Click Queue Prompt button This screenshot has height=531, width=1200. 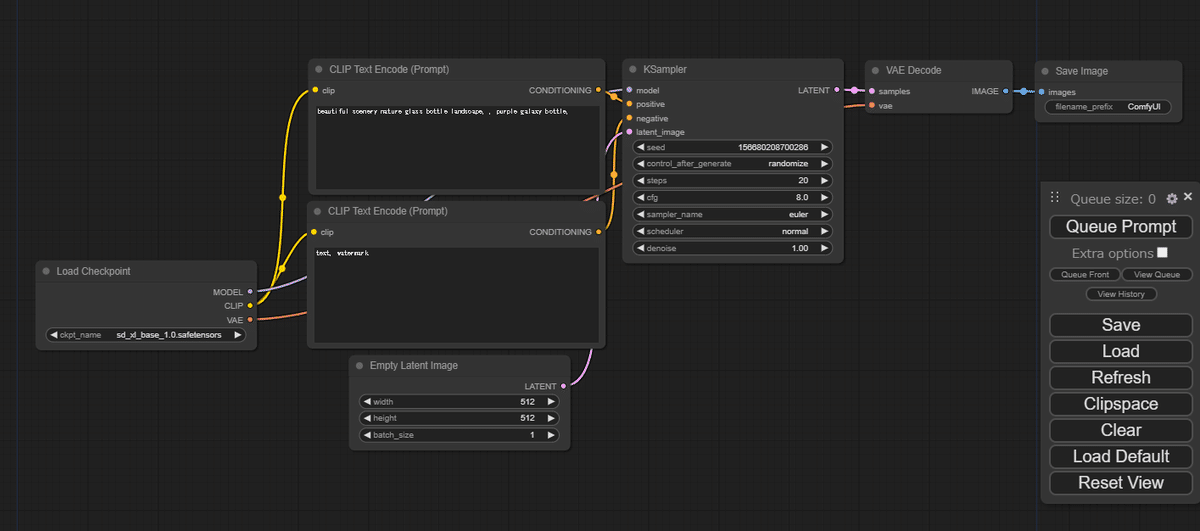tap(1121, 227)
